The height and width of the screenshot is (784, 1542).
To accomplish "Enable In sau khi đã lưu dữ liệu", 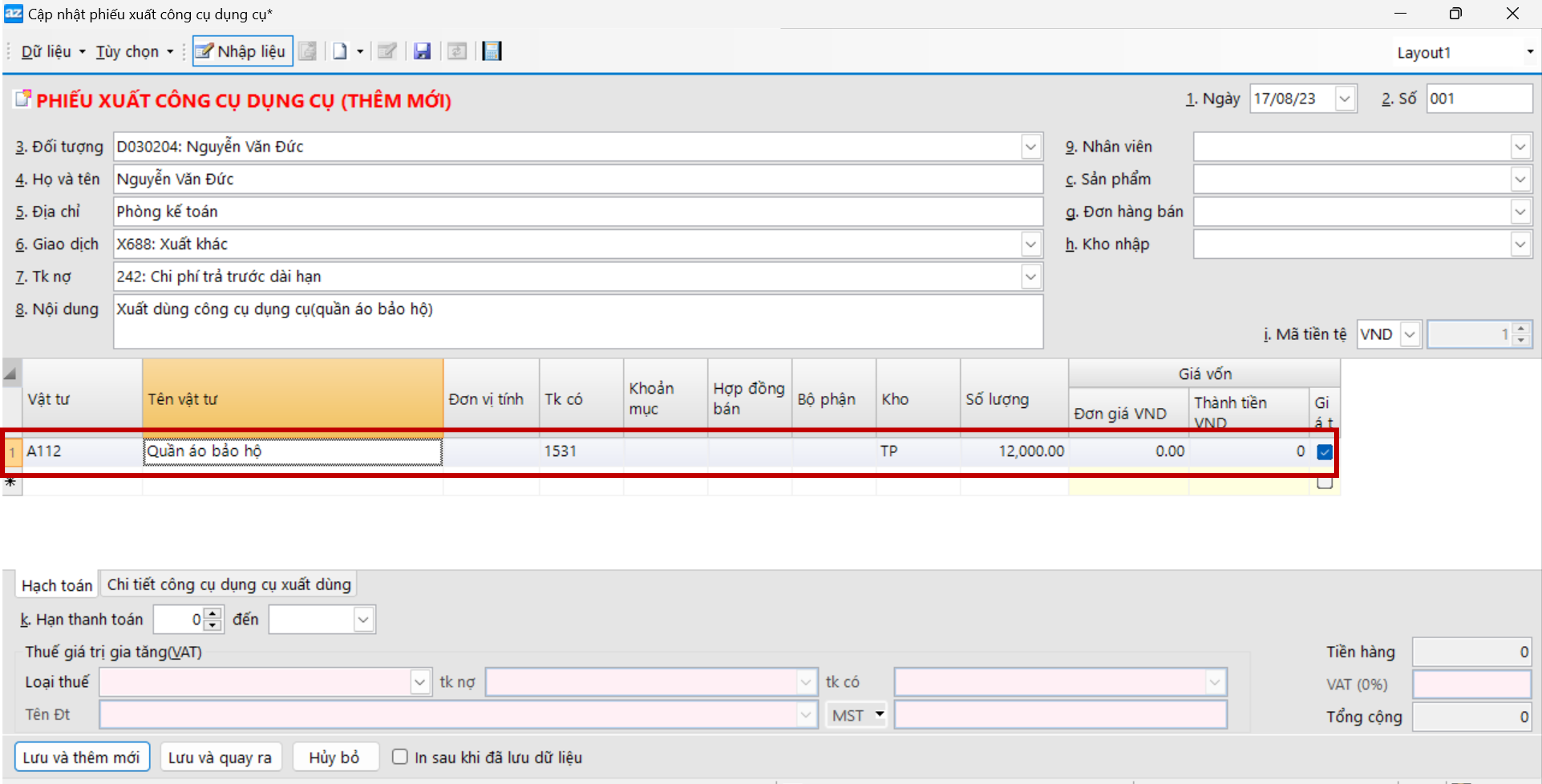I will point(400,756).
